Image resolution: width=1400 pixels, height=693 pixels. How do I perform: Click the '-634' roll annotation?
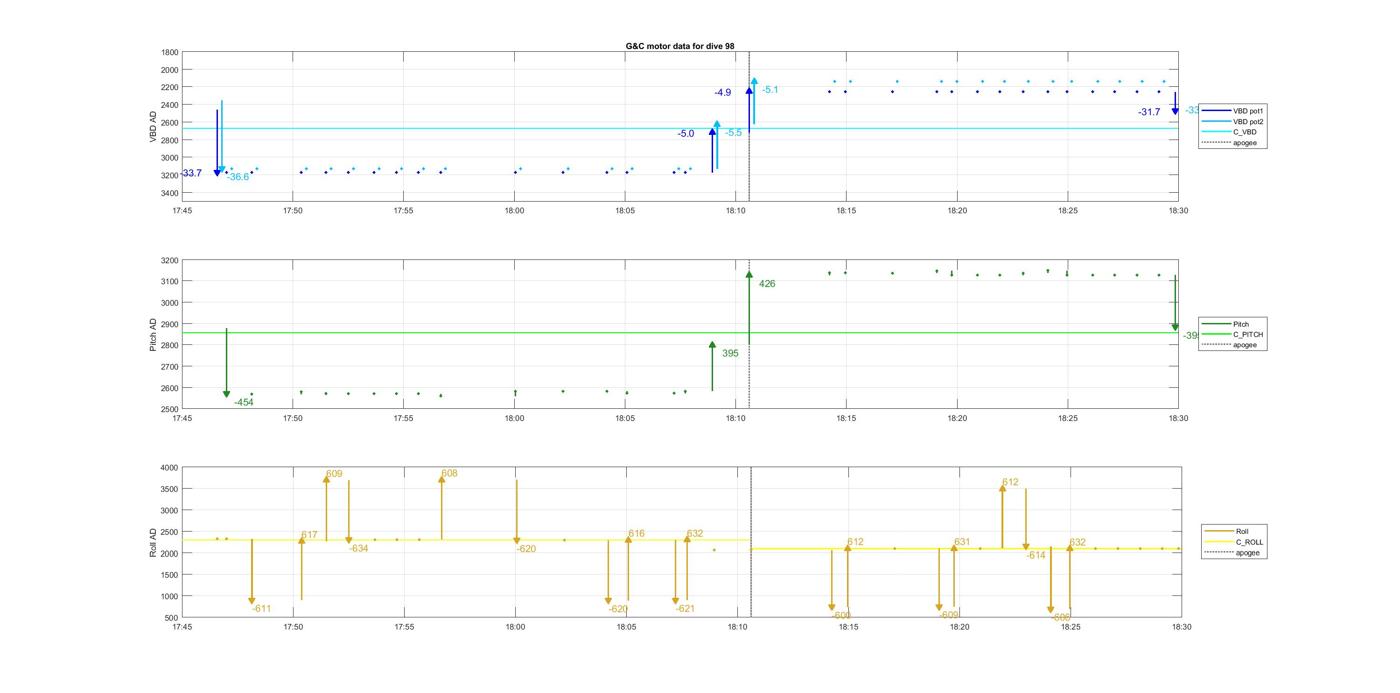359,549
